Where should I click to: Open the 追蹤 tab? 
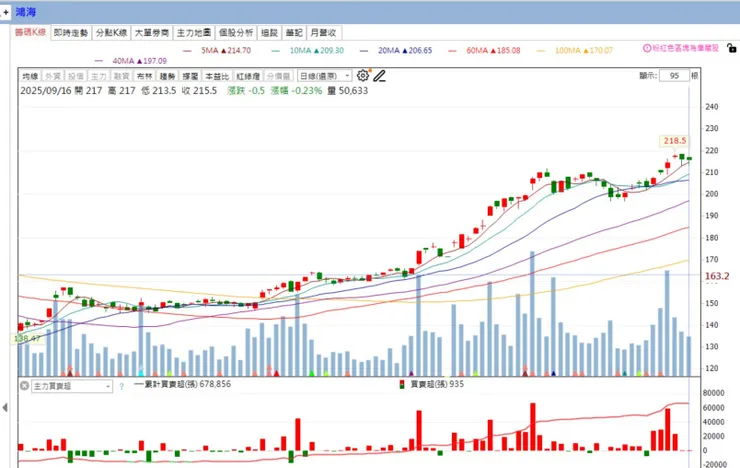(x=269, y=33)
